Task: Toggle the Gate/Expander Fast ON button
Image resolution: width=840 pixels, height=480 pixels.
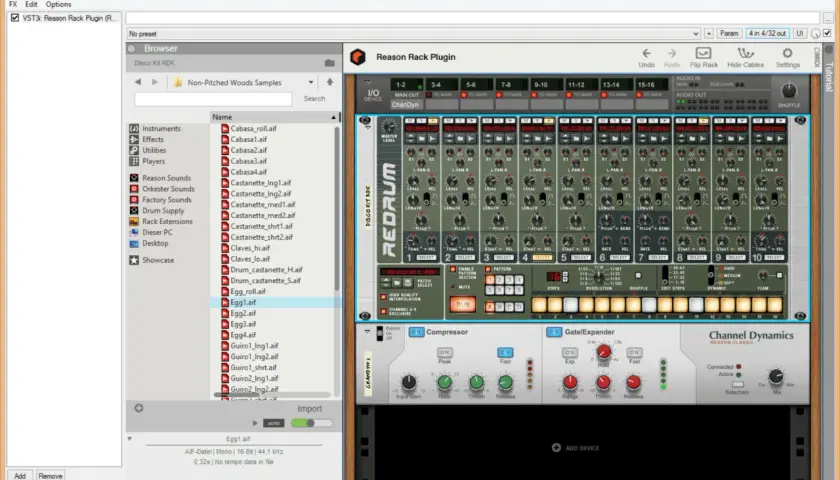Action: click(634, 352)
